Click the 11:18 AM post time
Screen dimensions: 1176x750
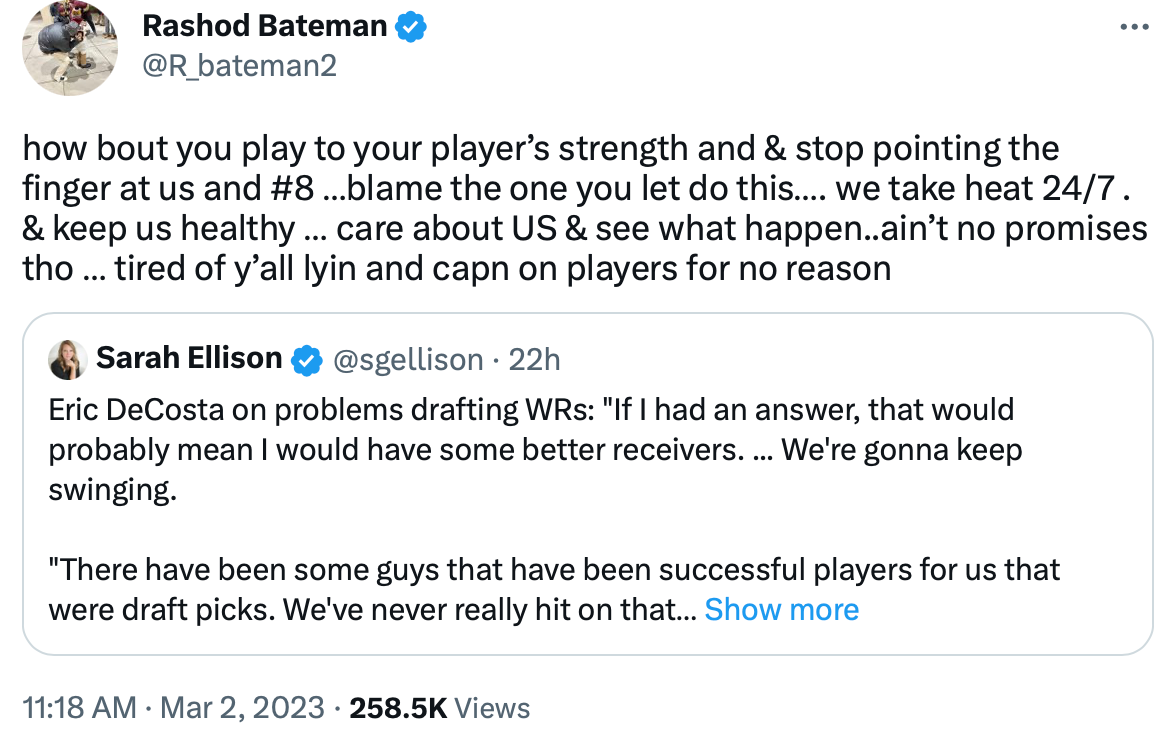pyautogui.click(x=79, y=708)
